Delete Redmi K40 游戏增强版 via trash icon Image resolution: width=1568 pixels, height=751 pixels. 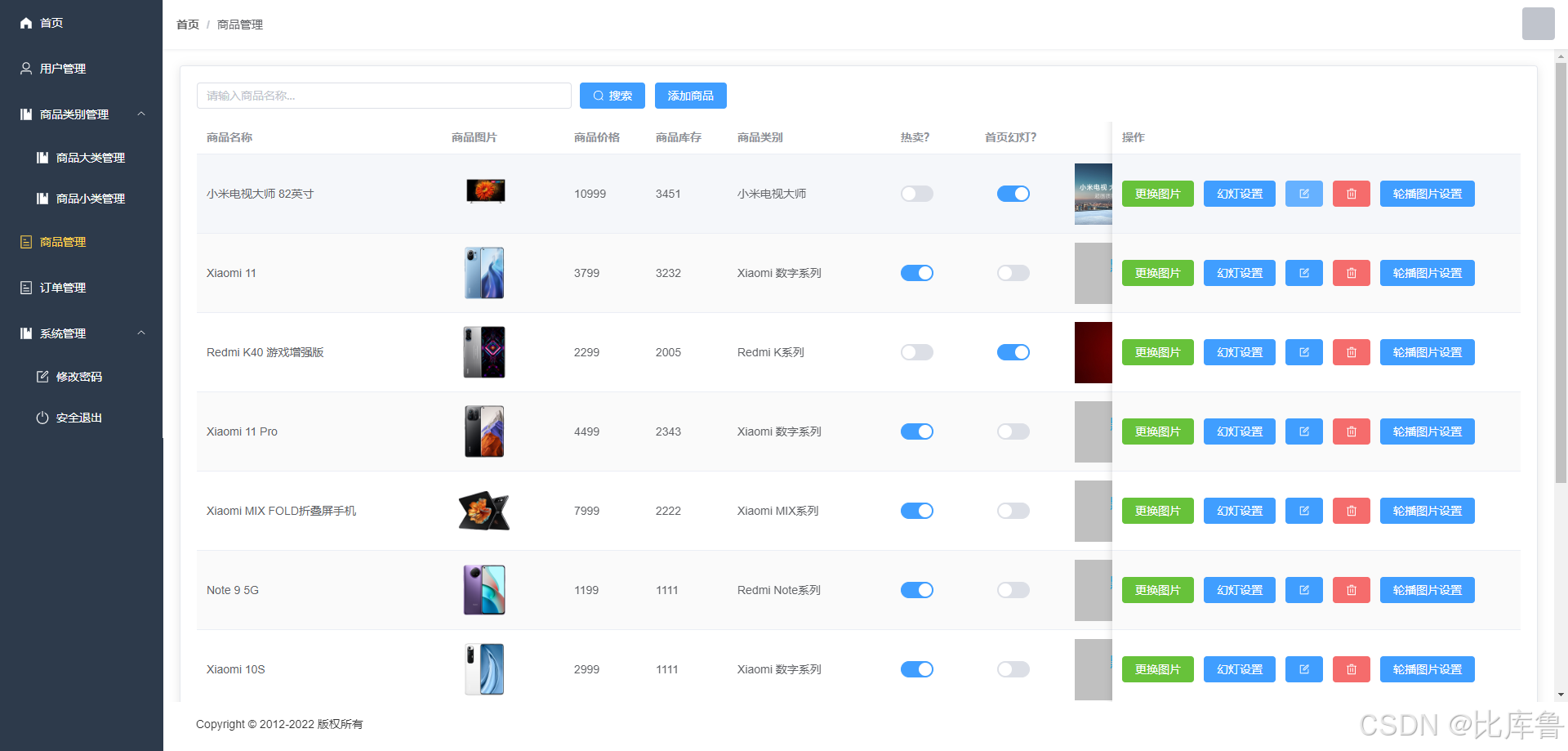point(1351,352)
